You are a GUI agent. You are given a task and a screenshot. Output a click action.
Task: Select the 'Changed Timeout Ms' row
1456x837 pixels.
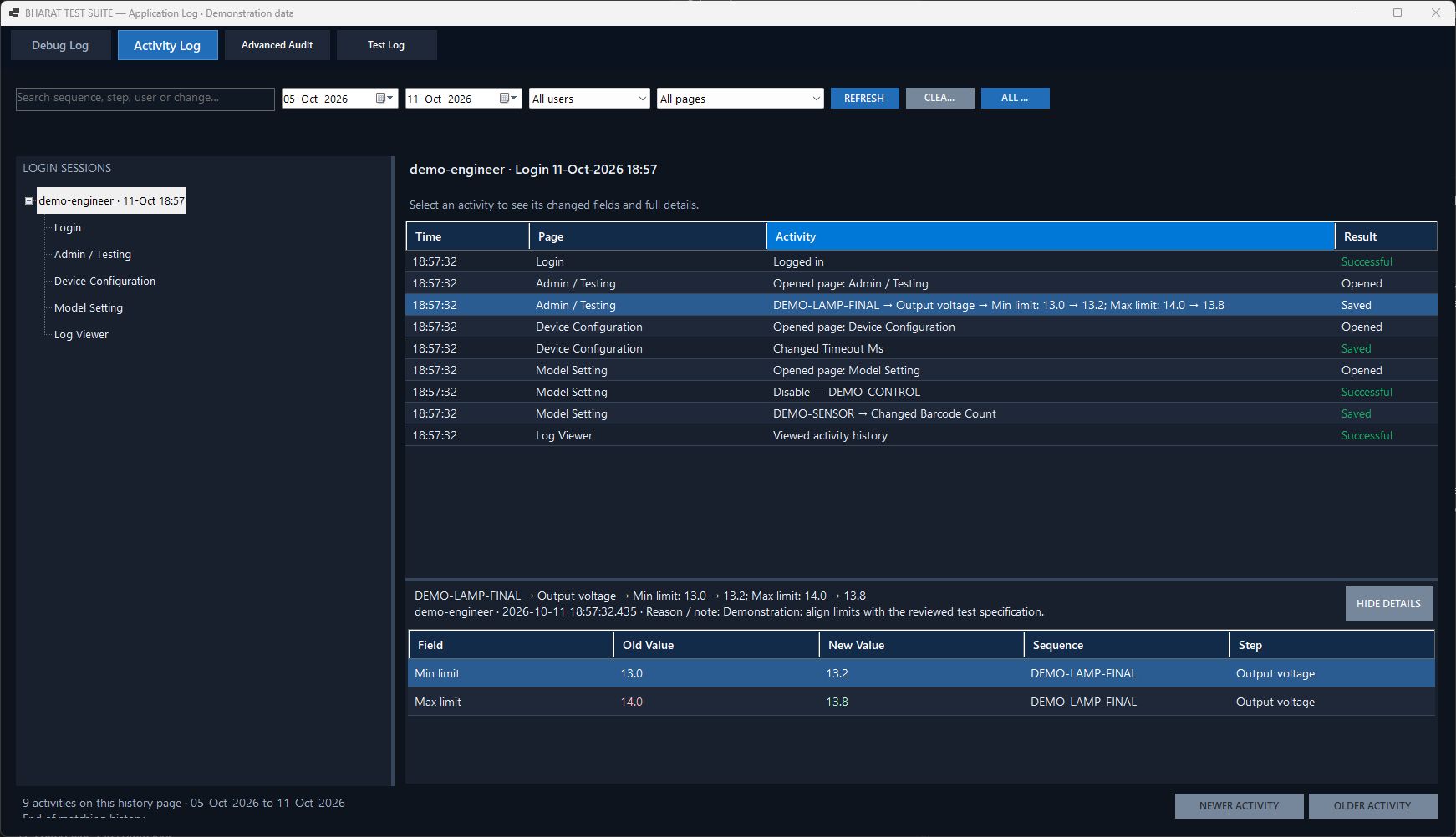pos(921,348)
